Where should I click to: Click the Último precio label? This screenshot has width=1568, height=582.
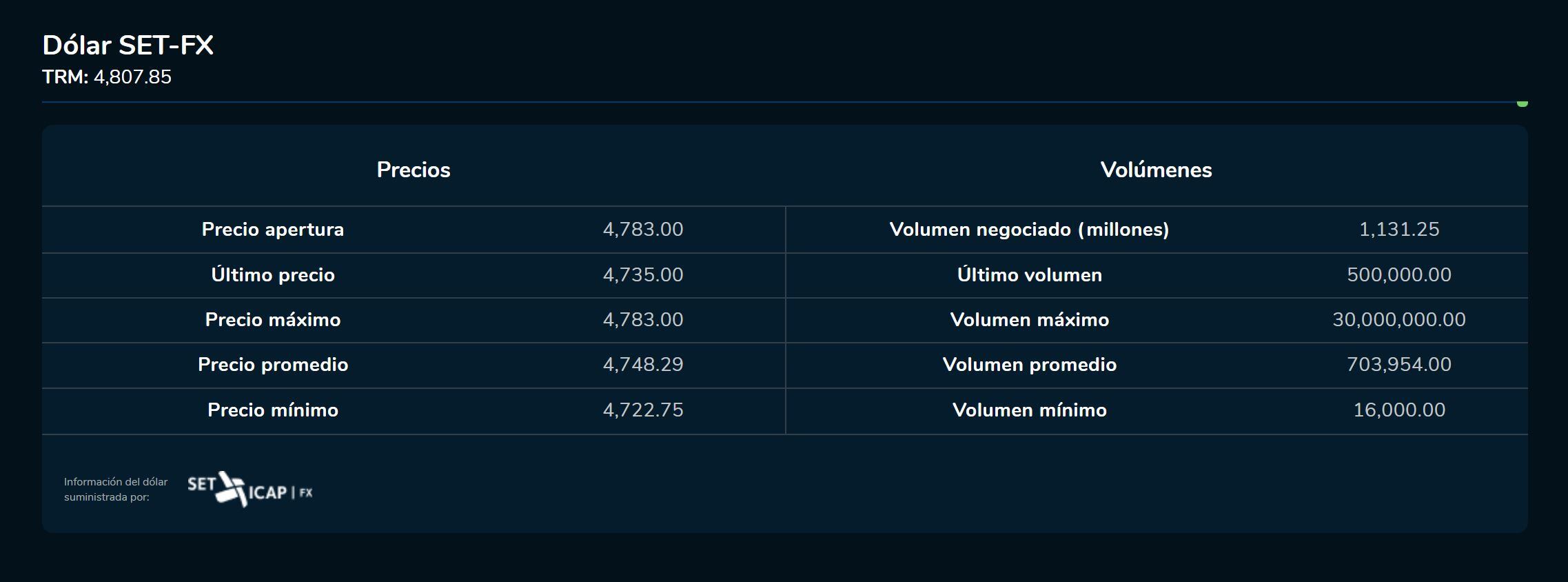[x=273, y=275]
